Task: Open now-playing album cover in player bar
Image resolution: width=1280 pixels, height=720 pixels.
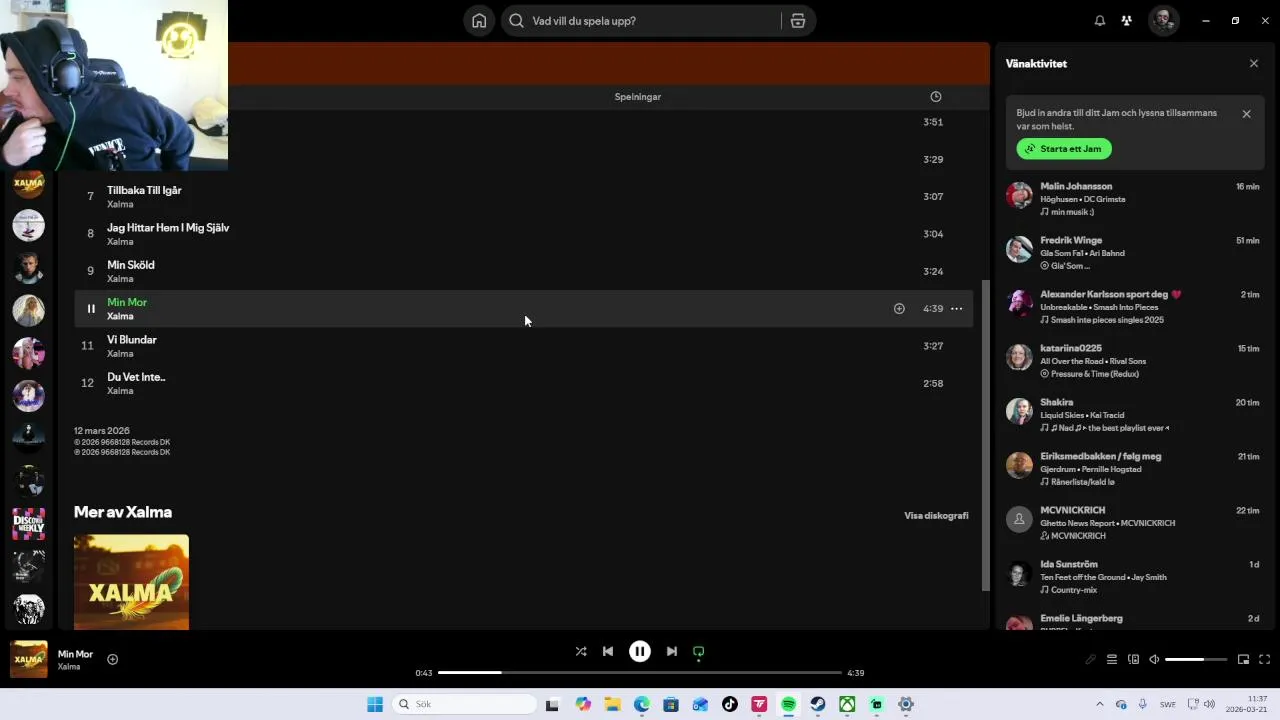Action: click(29, 659)
